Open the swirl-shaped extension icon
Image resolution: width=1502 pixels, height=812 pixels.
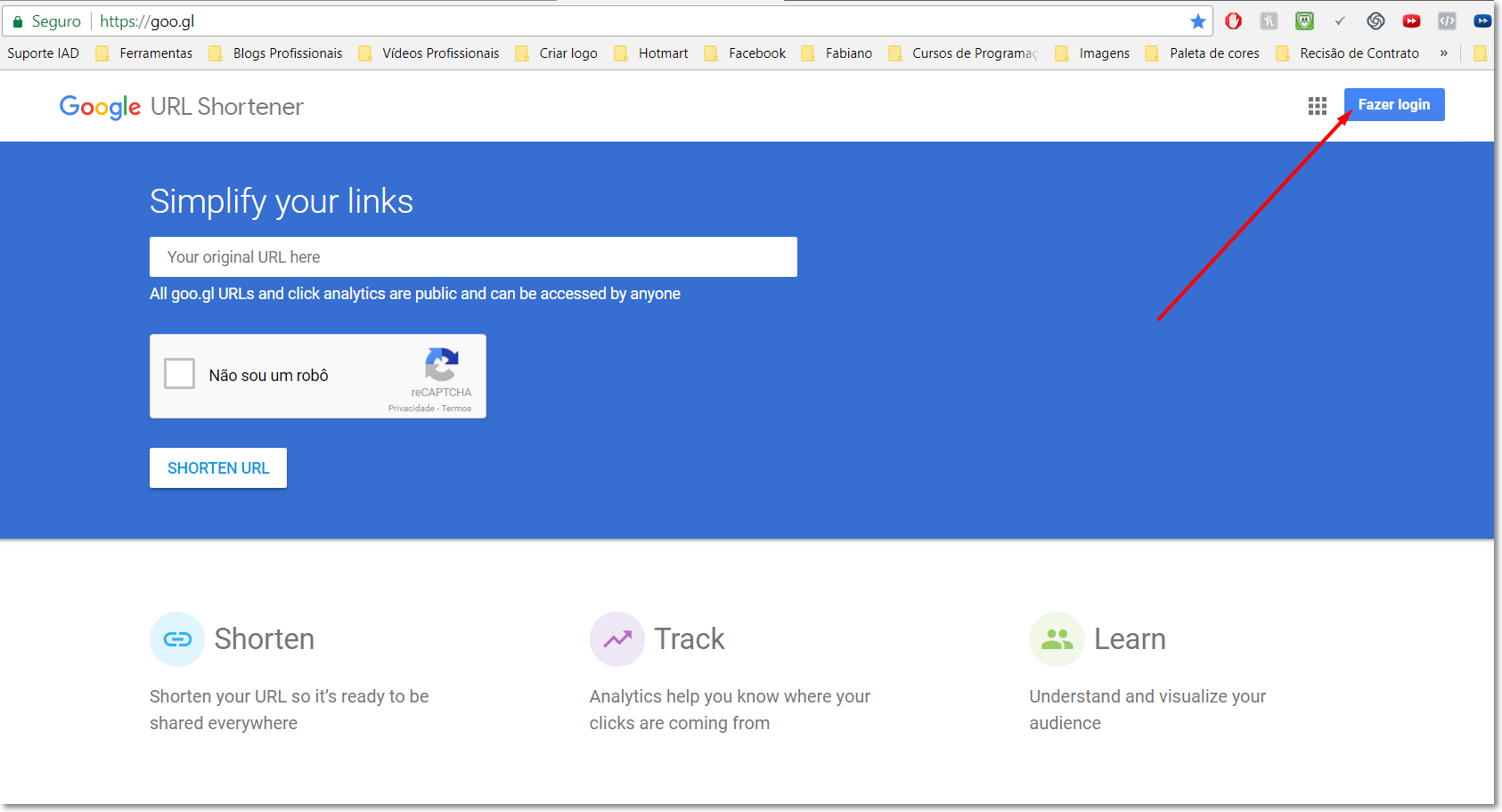click(x=1375, y=21)
